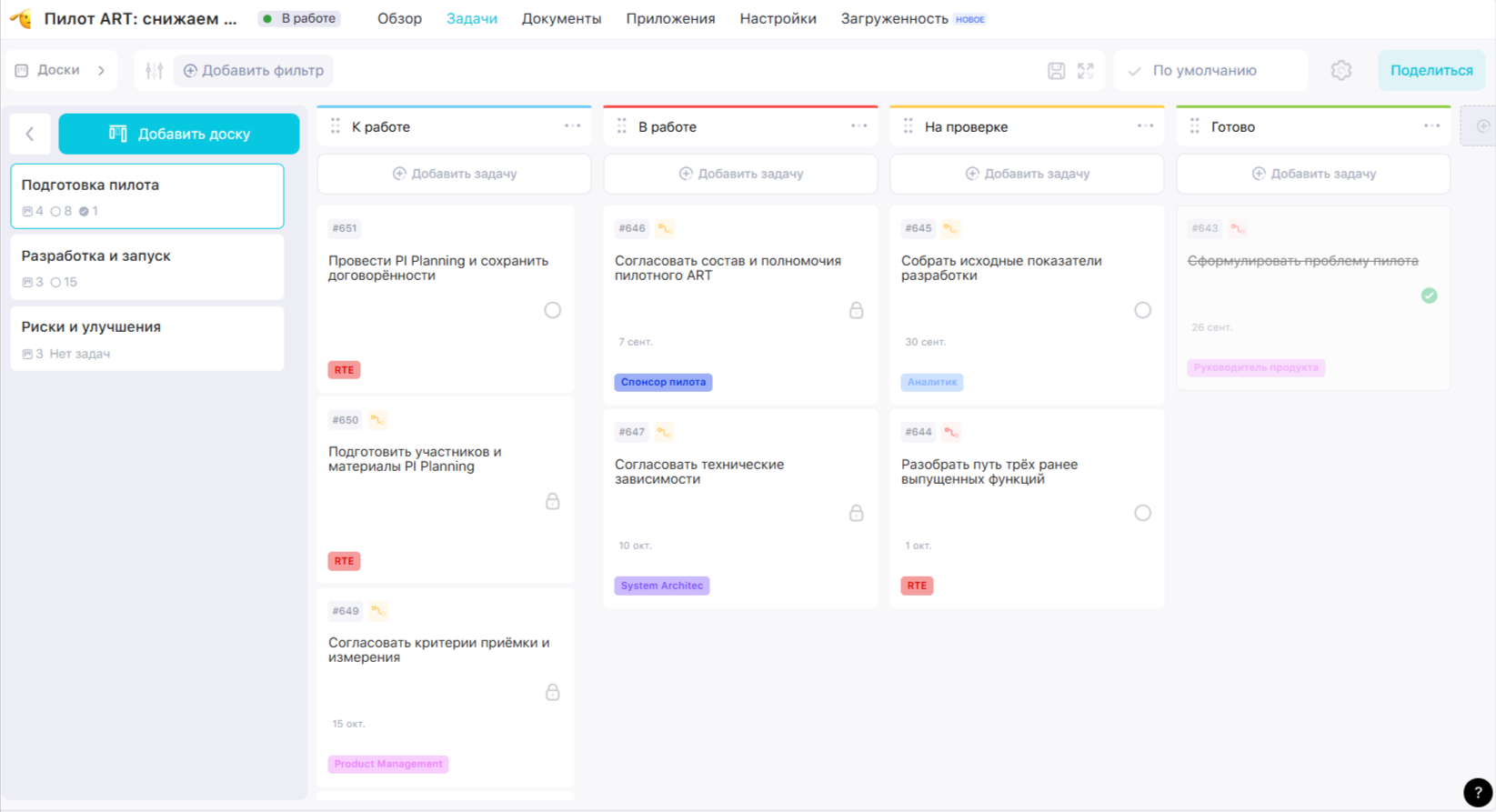Image resolution: width=1496 pixels, height=812 pixels.
Task: Open the Документы tab
Action: click(x=561, y=18)
